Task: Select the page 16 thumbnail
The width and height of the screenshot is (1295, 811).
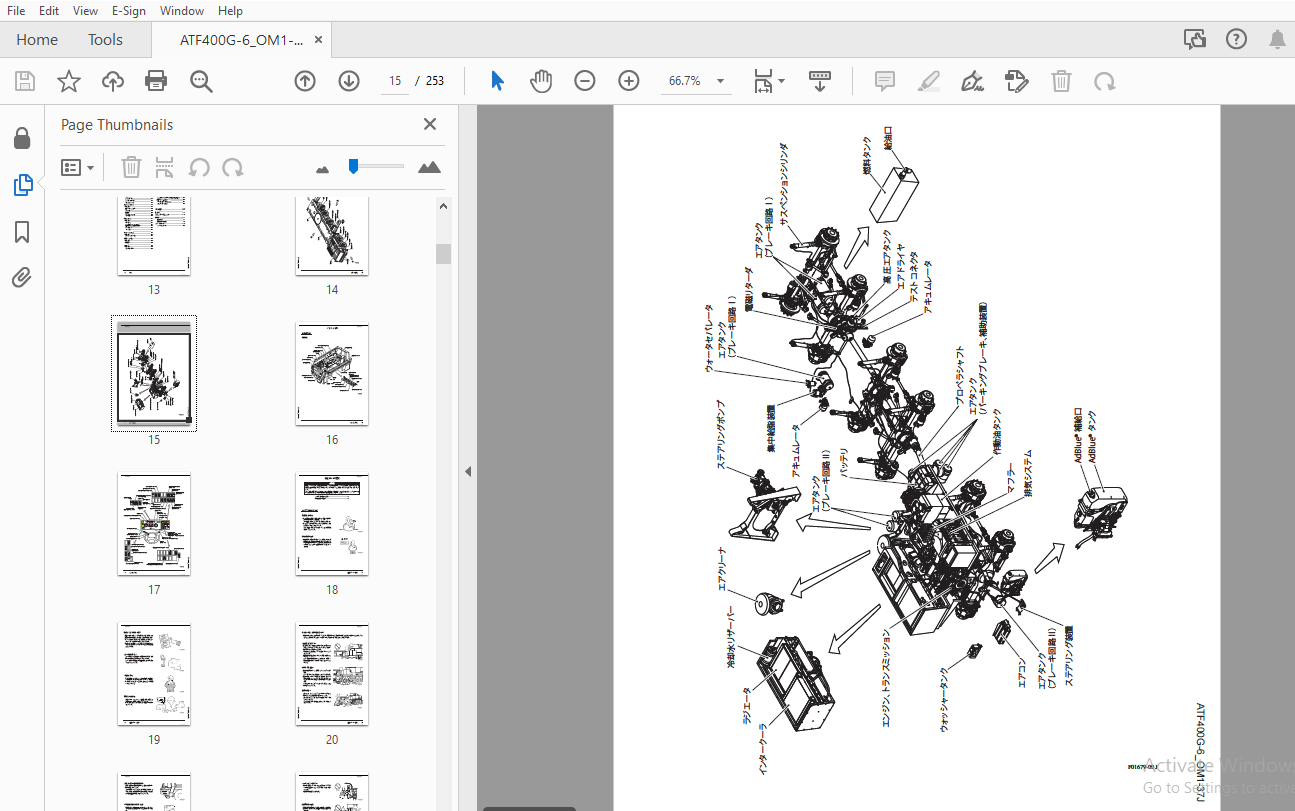Action: (332, 374)
